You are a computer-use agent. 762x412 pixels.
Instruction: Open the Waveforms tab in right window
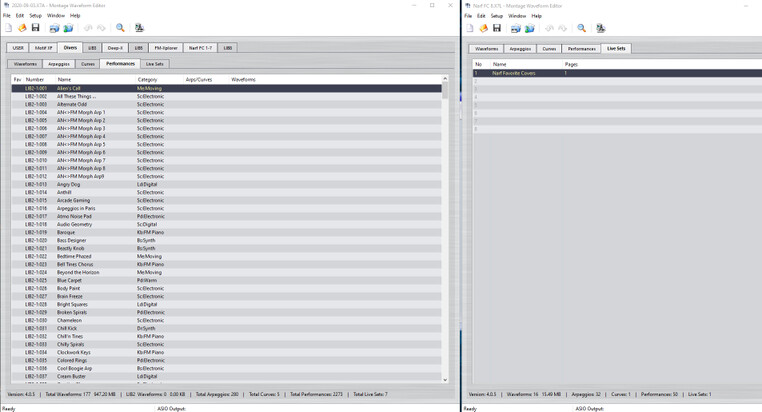(487, 48)
